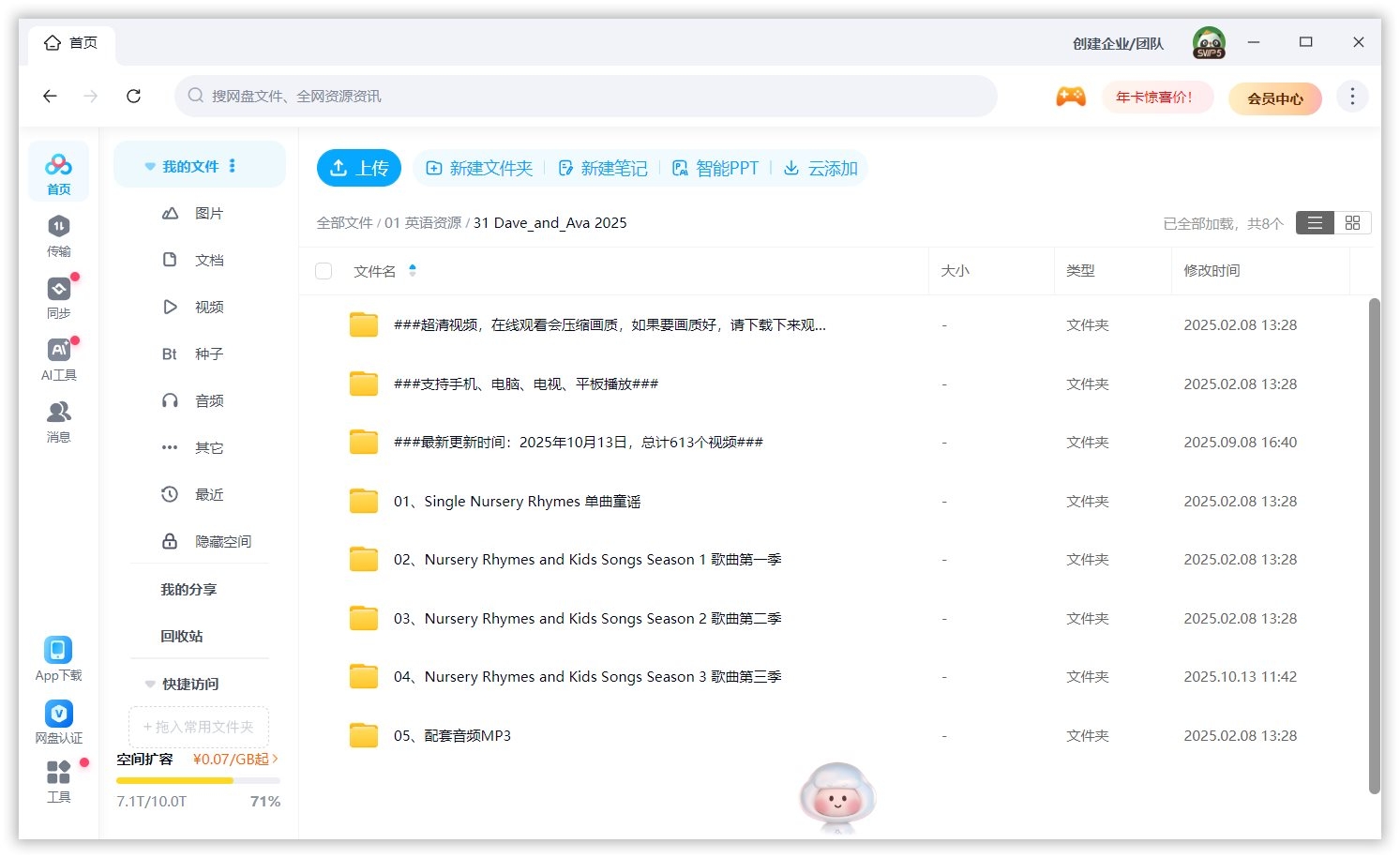Collapse the 快捷访问 section
Screen dimensions: 1400x858
coord(150,684)
